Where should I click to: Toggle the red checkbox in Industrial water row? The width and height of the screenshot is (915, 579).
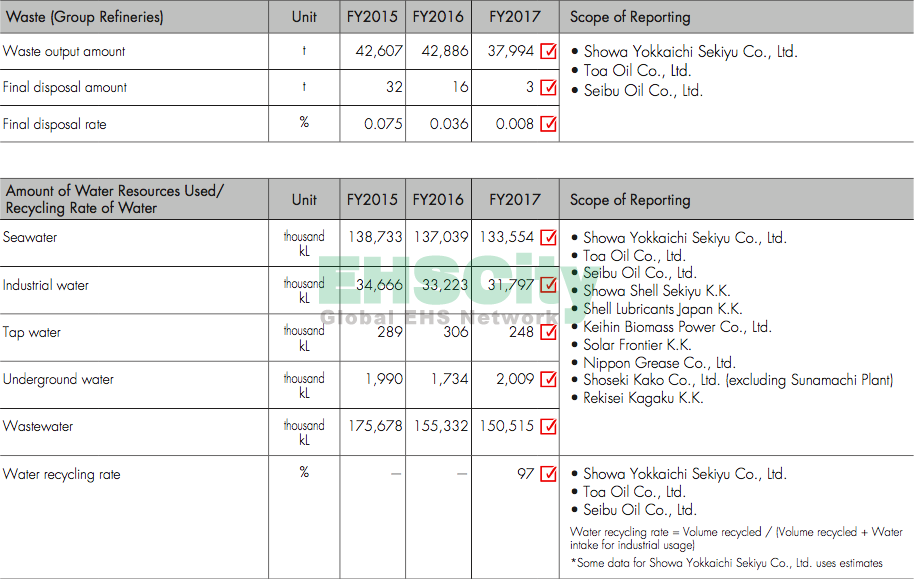[x=549, y=285]
